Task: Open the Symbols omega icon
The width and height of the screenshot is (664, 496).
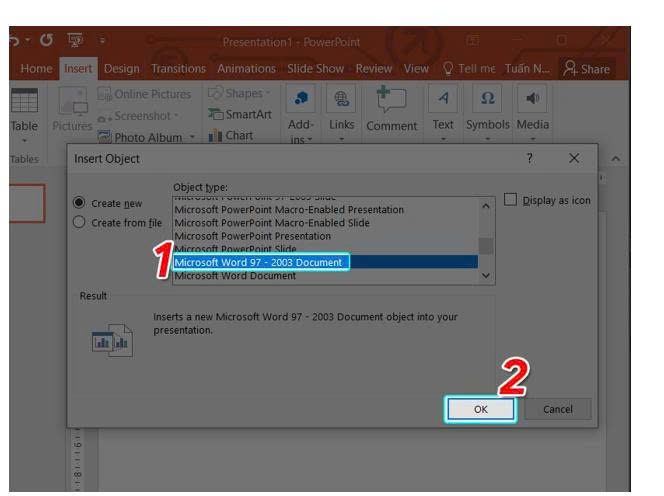Action: pos(487,99)
